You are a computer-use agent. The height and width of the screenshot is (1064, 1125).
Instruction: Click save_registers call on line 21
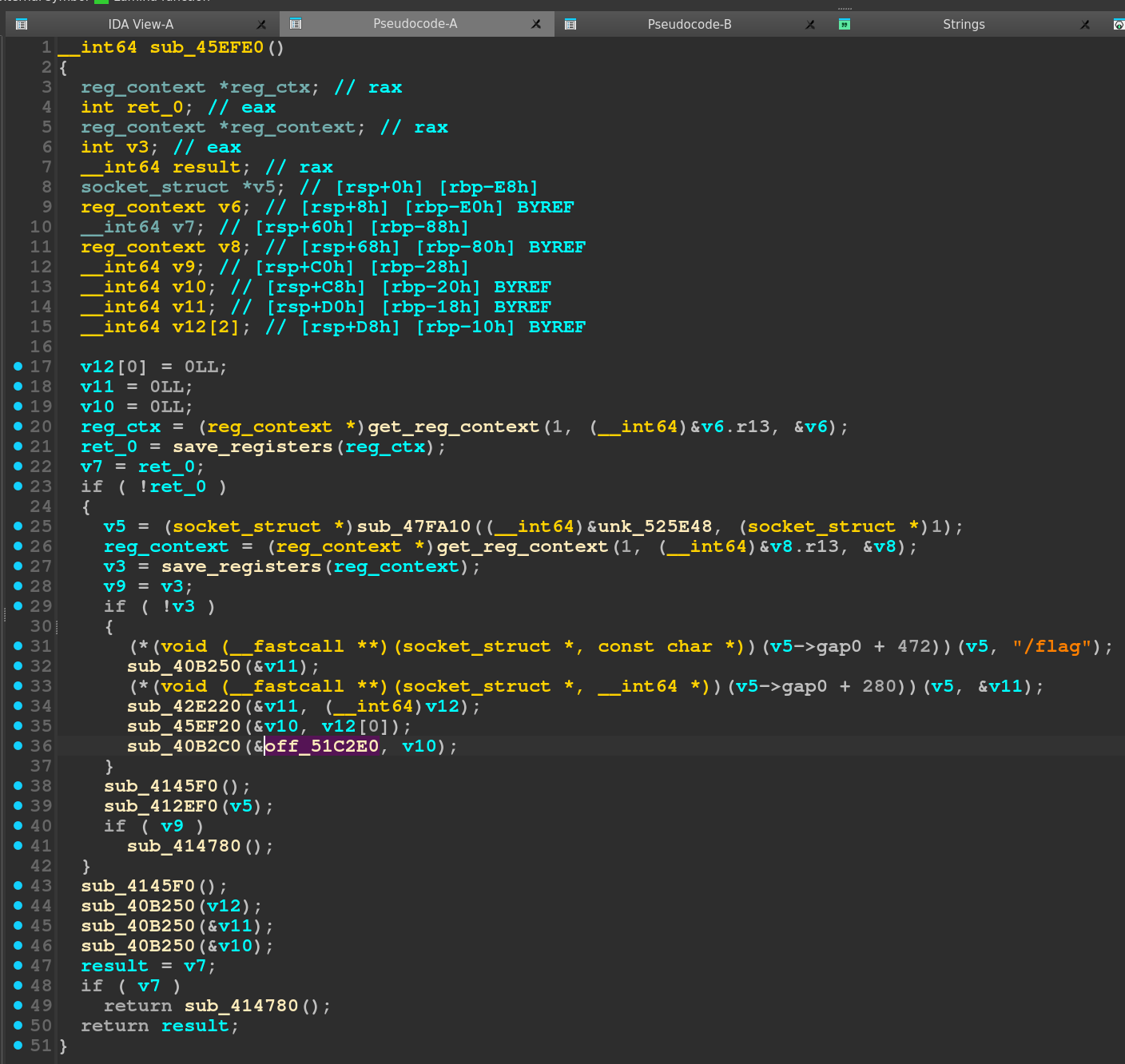[x=252, y=447]
